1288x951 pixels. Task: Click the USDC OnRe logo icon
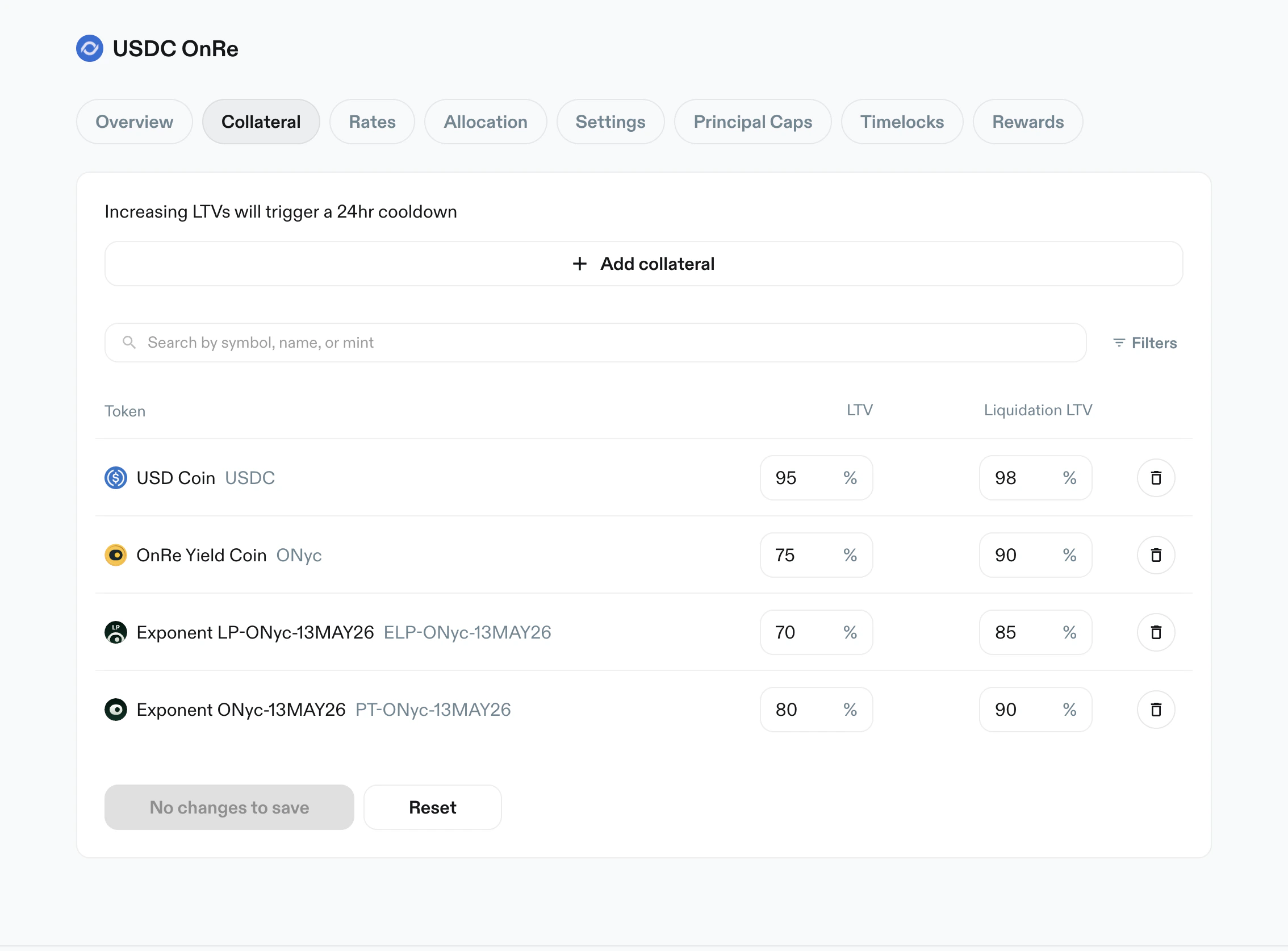pyautogui.click(x=90, y=48)
